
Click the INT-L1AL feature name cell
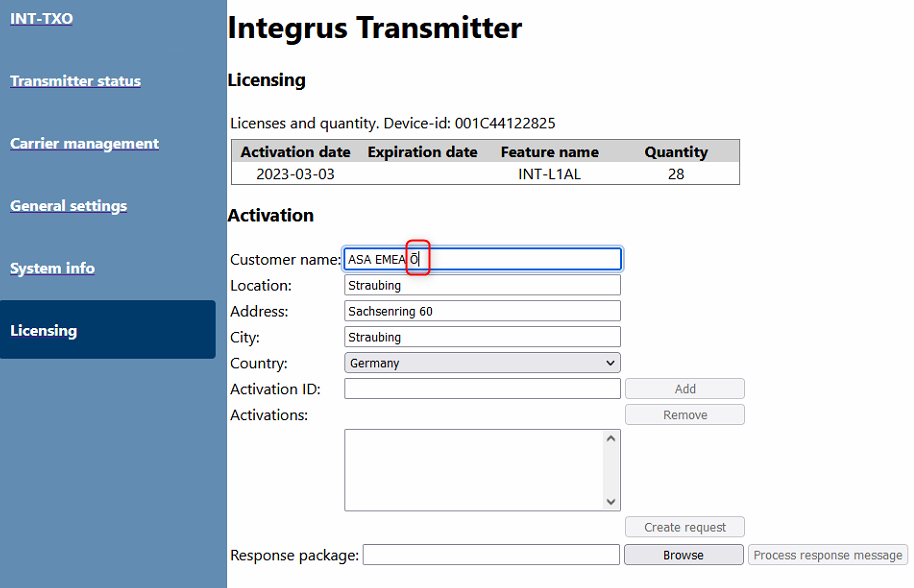click(550, 174)
